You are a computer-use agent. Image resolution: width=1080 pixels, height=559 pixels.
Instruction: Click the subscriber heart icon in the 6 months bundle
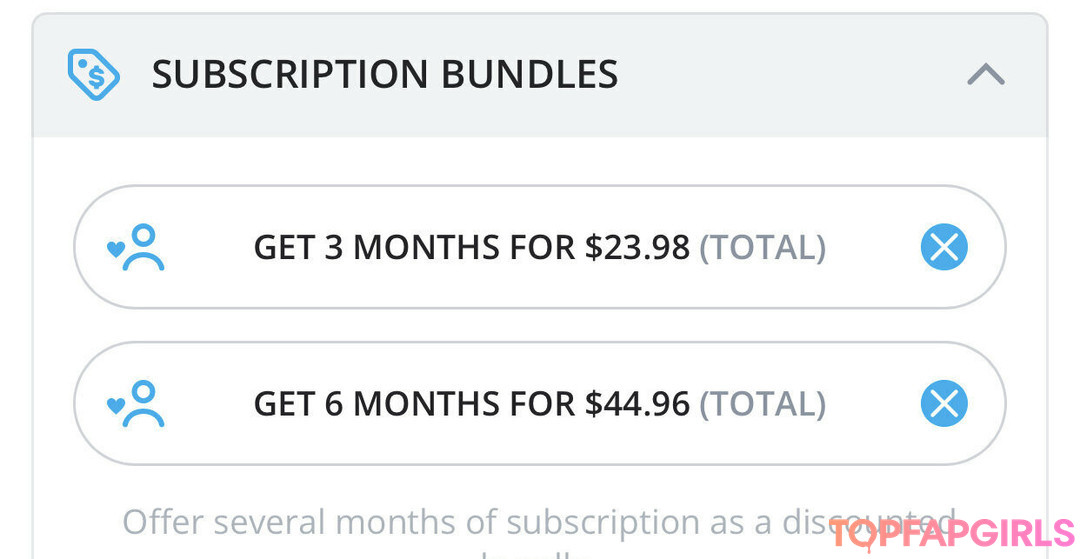(x=137, y=404)
